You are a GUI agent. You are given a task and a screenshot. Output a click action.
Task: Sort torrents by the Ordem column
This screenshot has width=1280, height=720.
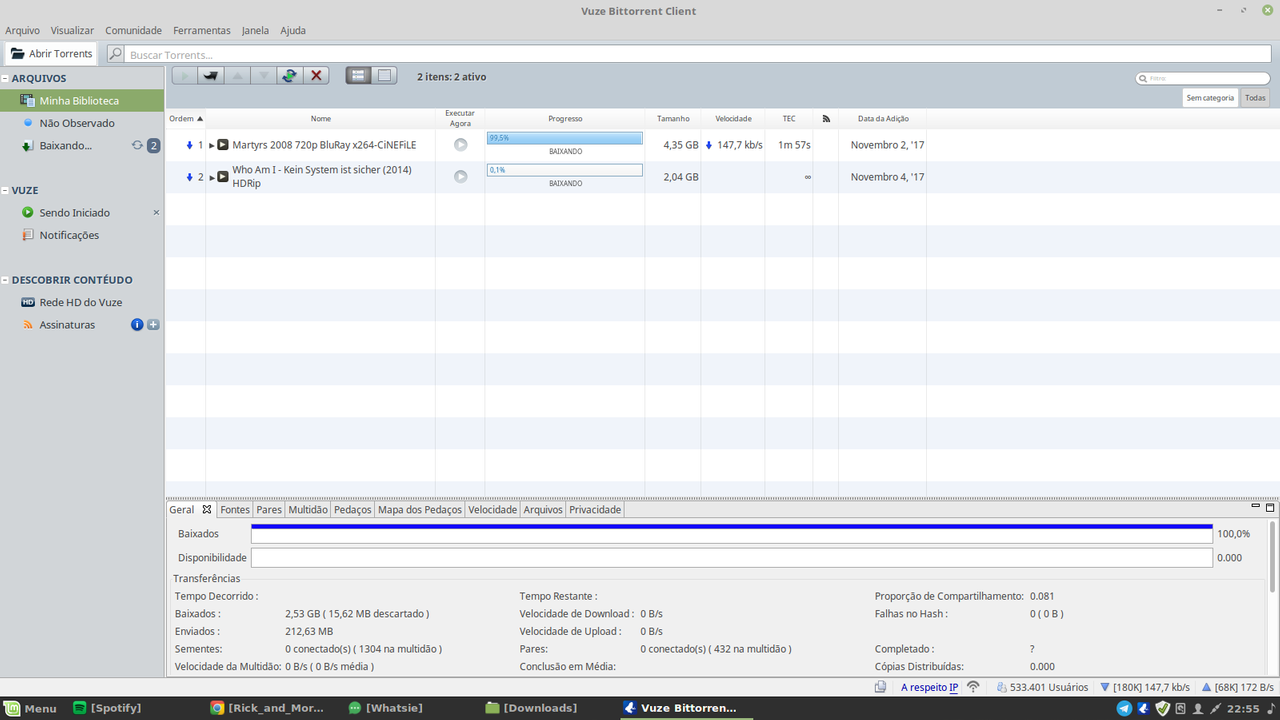tap(186, 119)
